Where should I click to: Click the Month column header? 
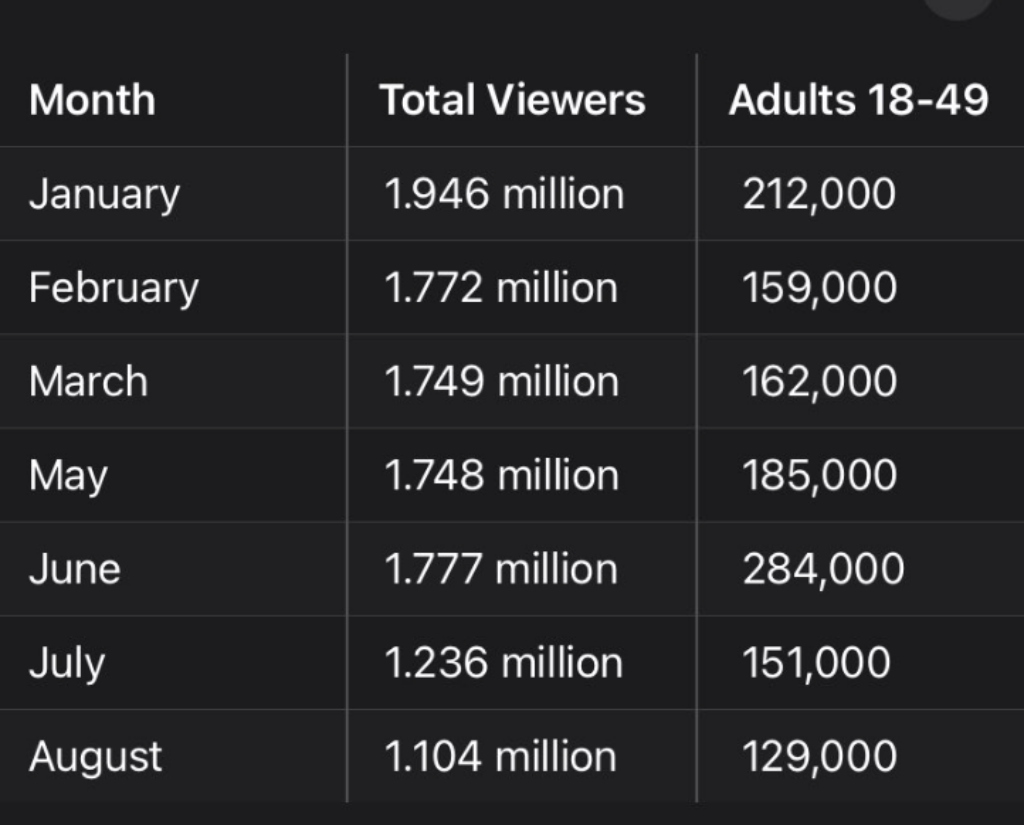(92, 101)
